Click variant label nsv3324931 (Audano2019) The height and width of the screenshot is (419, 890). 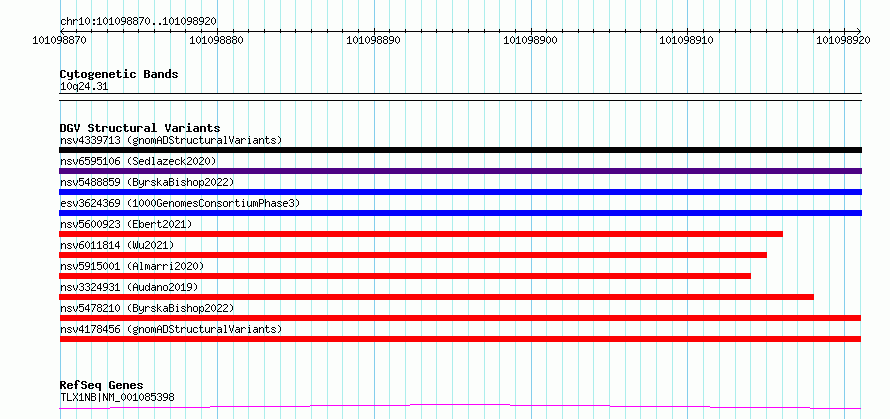pyautogui.click(x=129, y=287)
